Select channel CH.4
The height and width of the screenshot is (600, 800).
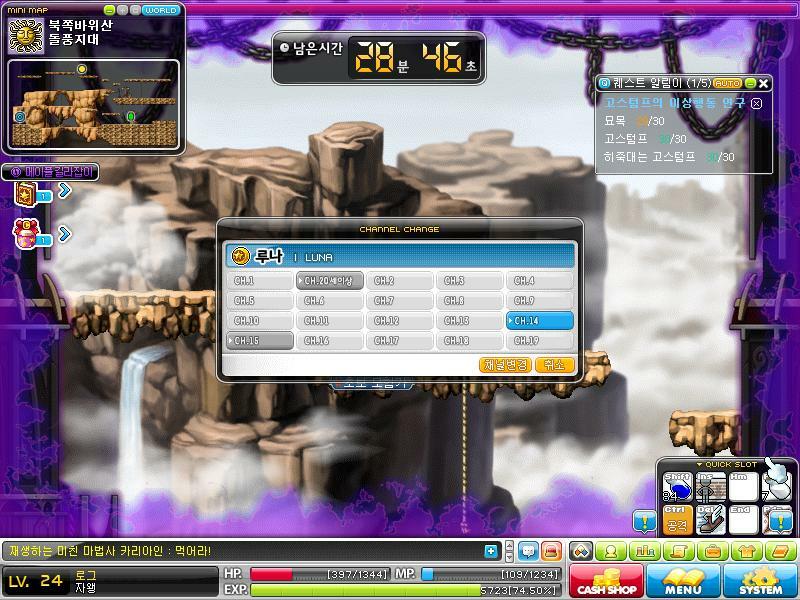point(540,281)
